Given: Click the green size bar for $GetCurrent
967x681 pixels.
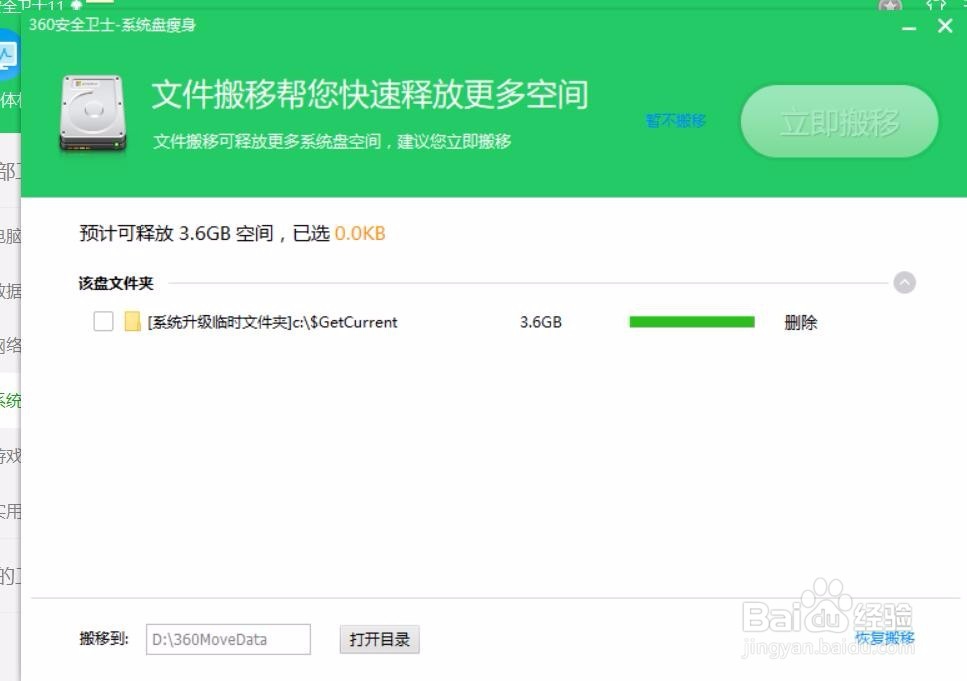Looking at the screenshot, I should [692, 322].
